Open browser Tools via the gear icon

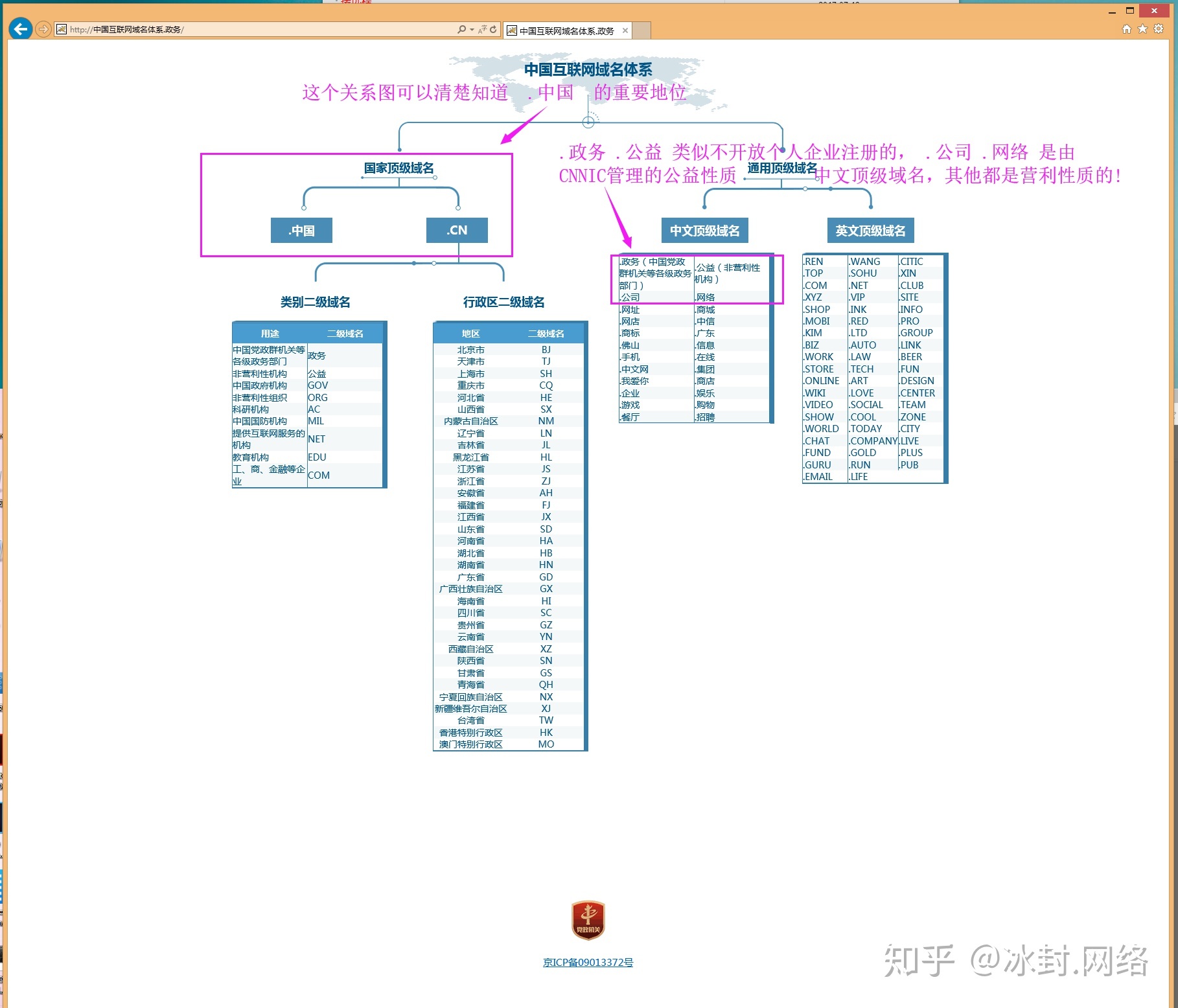[x=1159, y=29]
